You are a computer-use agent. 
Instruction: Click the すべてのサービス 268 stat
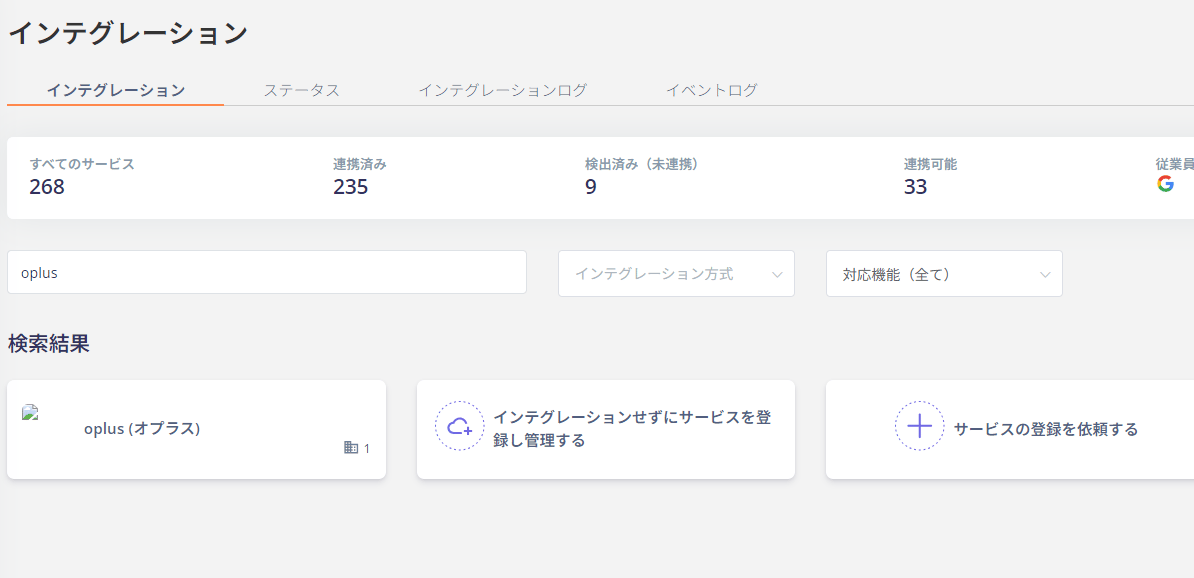tap(82, 176)
